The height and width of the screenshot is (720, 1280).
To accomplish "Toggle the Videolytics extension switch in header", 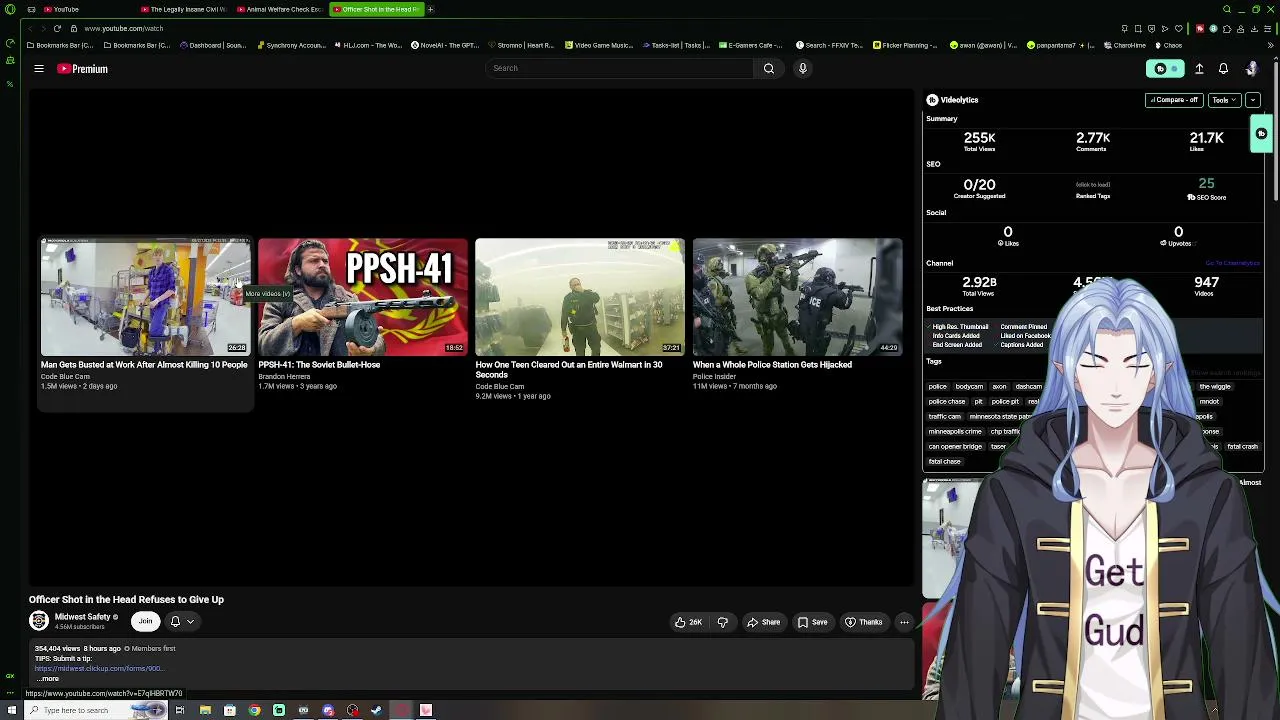I will (1165, 69).
